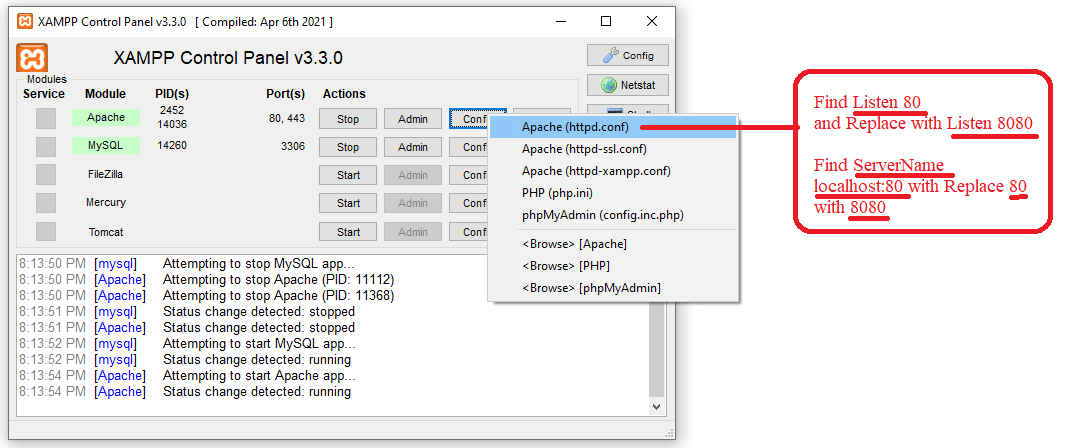Click the XAMPP icon in the title bar
1065x448 pixels.
click(x=24, y=22)
